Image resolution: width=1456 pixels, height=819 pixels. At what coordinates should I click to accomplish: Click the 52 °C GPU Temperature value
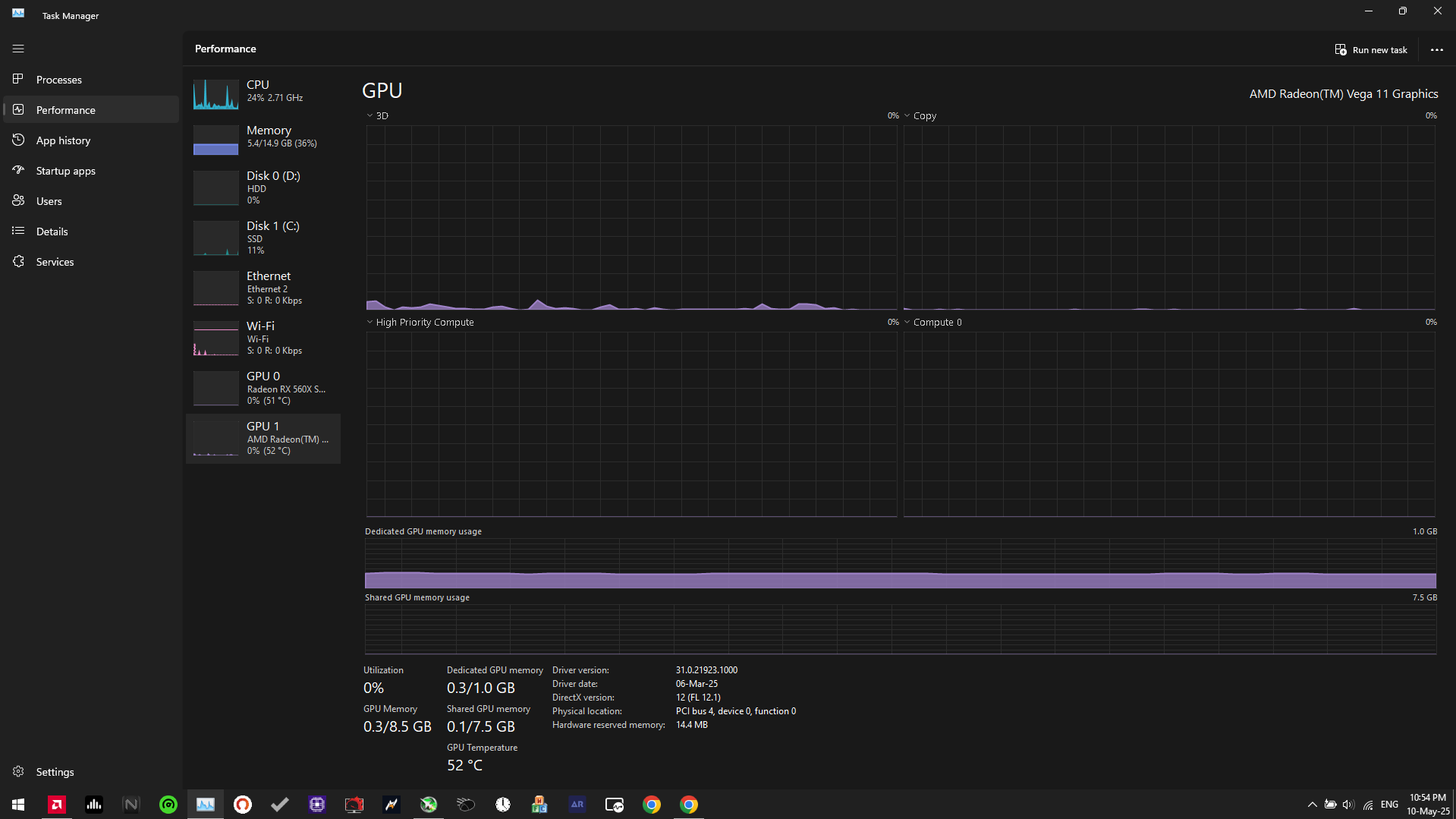(x=464, y=766)
